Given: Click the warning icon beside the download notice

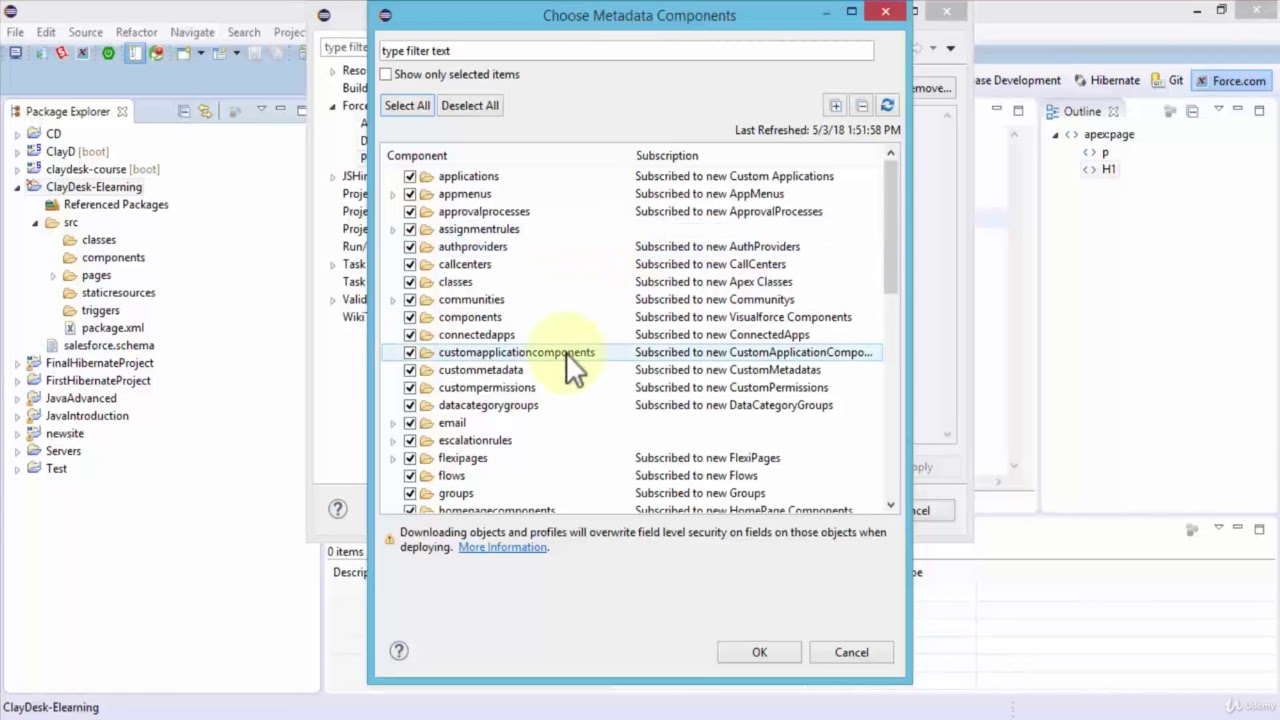Looking at the screenshot, I should (x=389, y=539).
